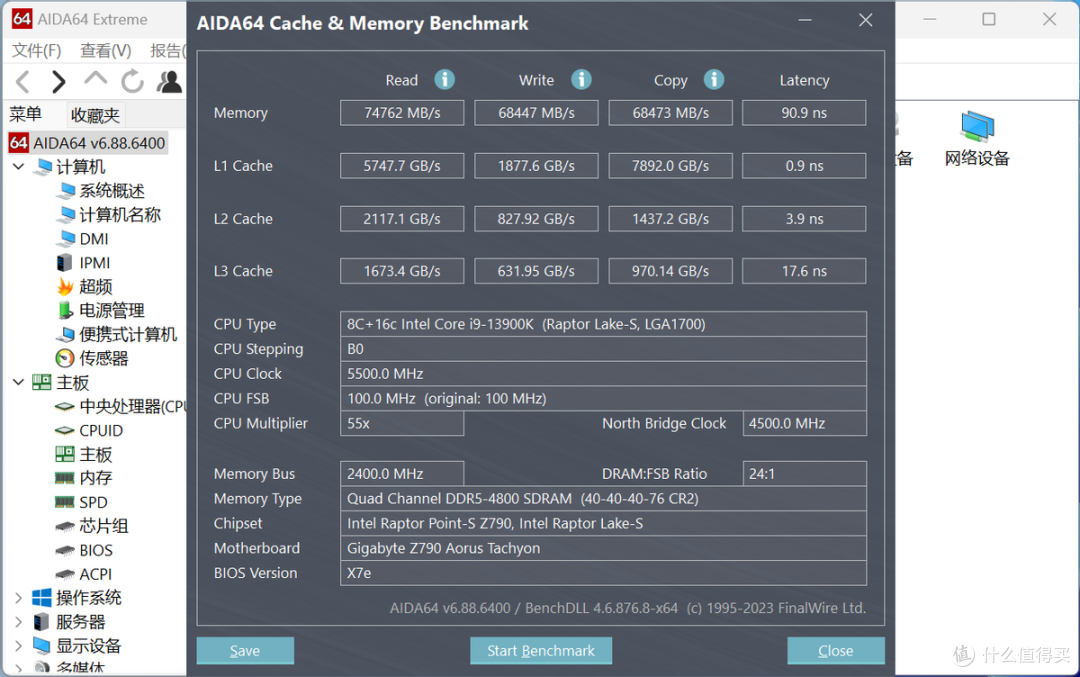The width and height of the screenshot is (1080, 677).
Task: Click the CPU Clock 5500.0 MHz field
Action: 603,374
